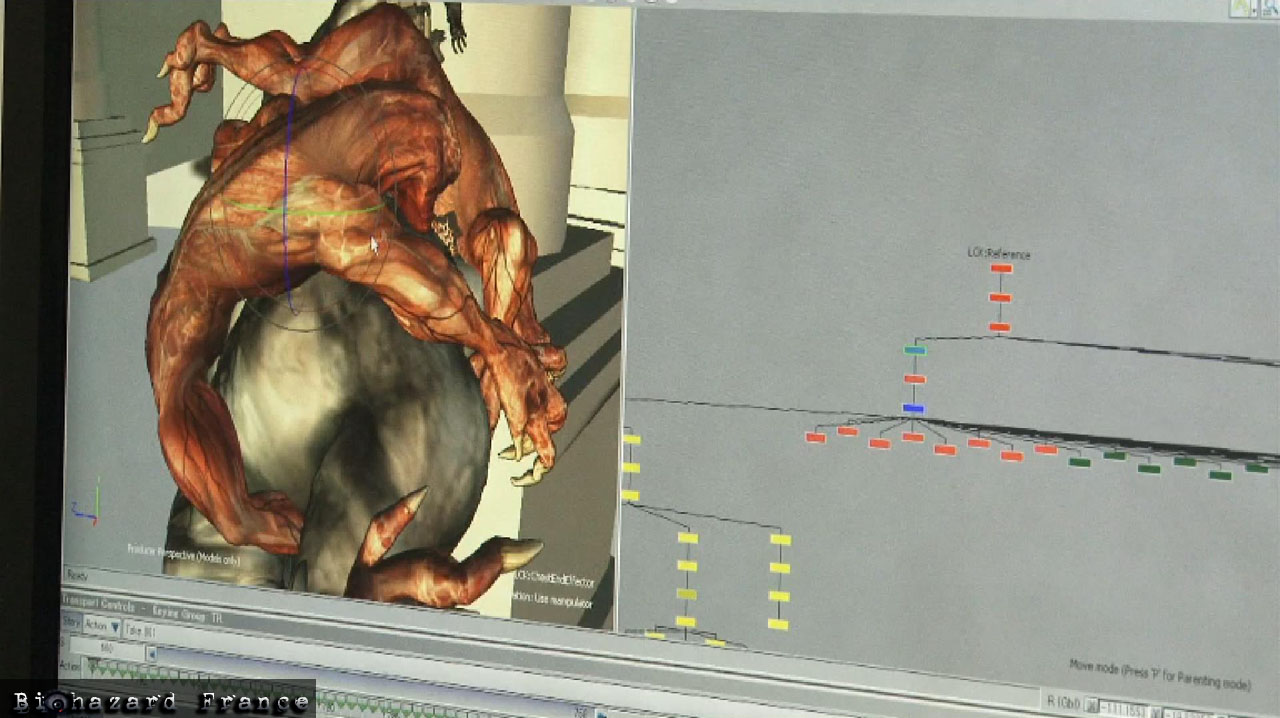Switch to the Story tab
The image size is (1280, 718).
coord(71,623)
